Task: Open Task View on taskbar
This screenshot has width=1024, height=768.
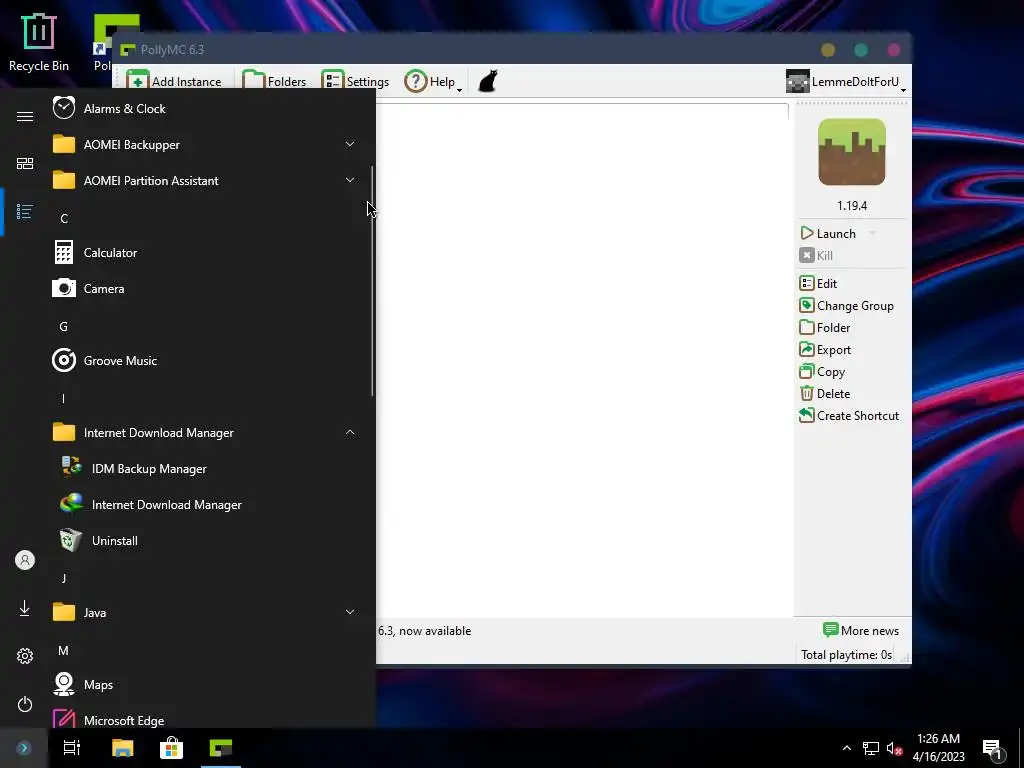Action: pos(72,748)
